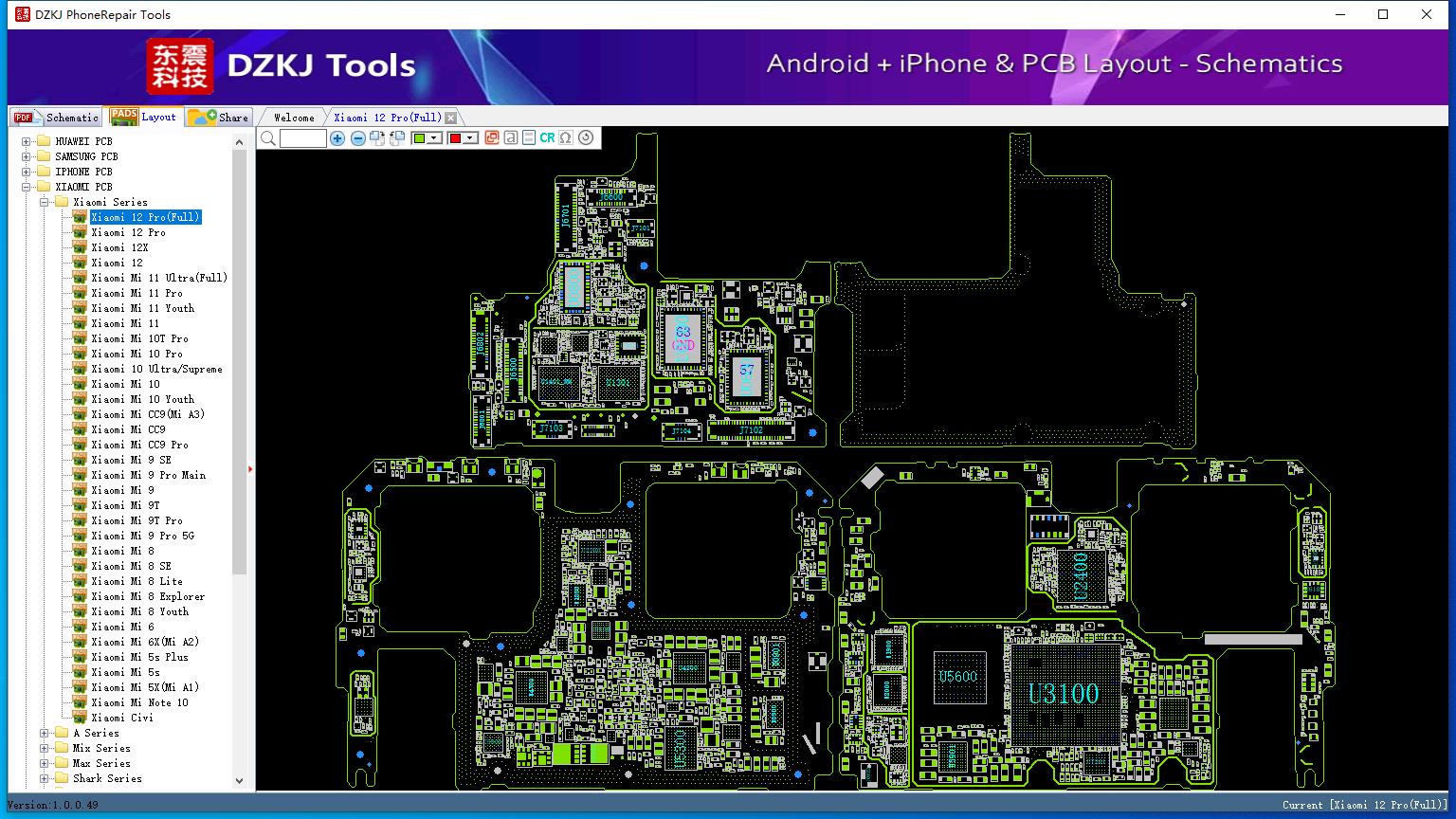Select Xiaomi 12 Pro in the tree
Screen dimensions: 1456x819
(128, 232)
